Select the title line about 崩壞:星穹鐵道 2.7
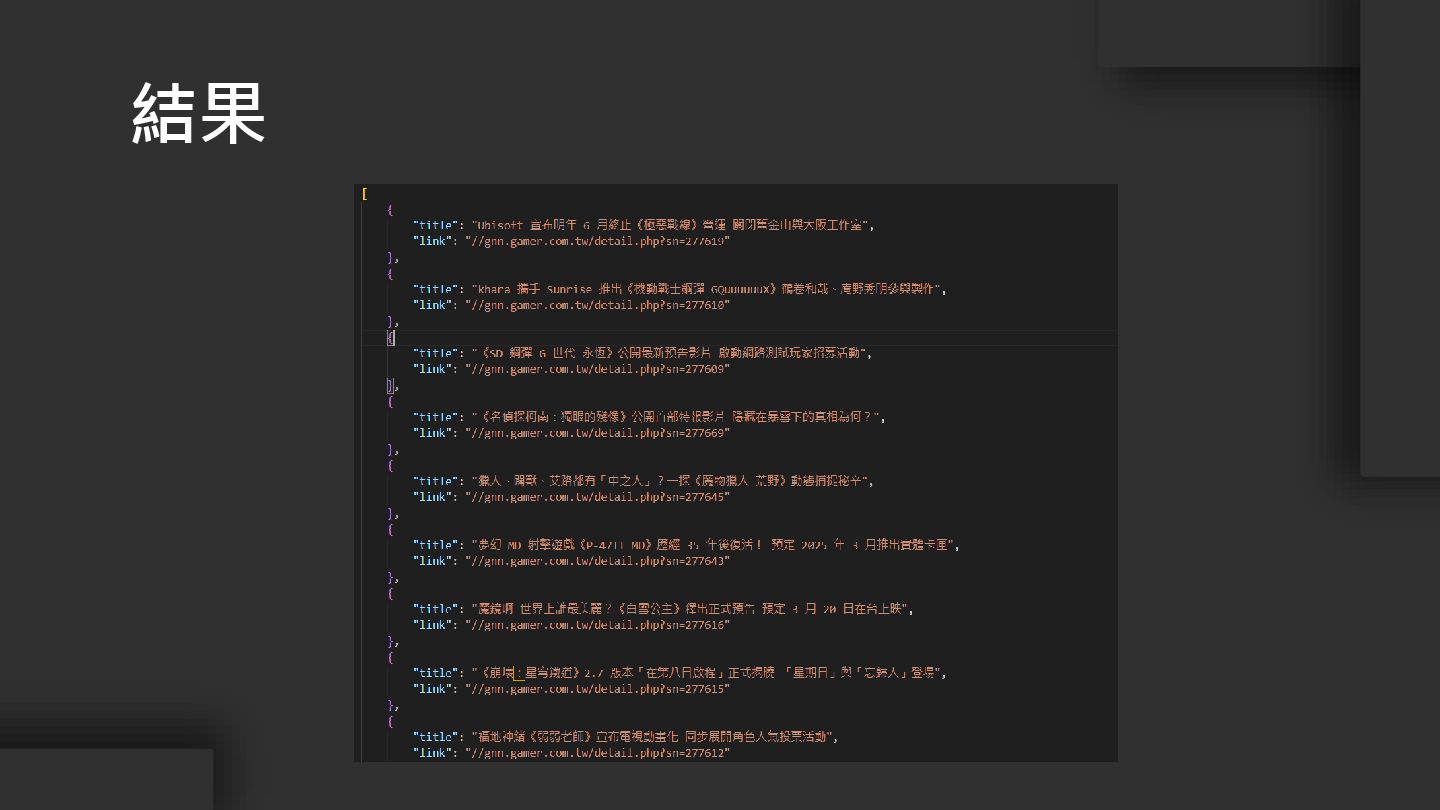This screenshot has height=810, width=1440. pyautogui.click(x=680, y=673)
